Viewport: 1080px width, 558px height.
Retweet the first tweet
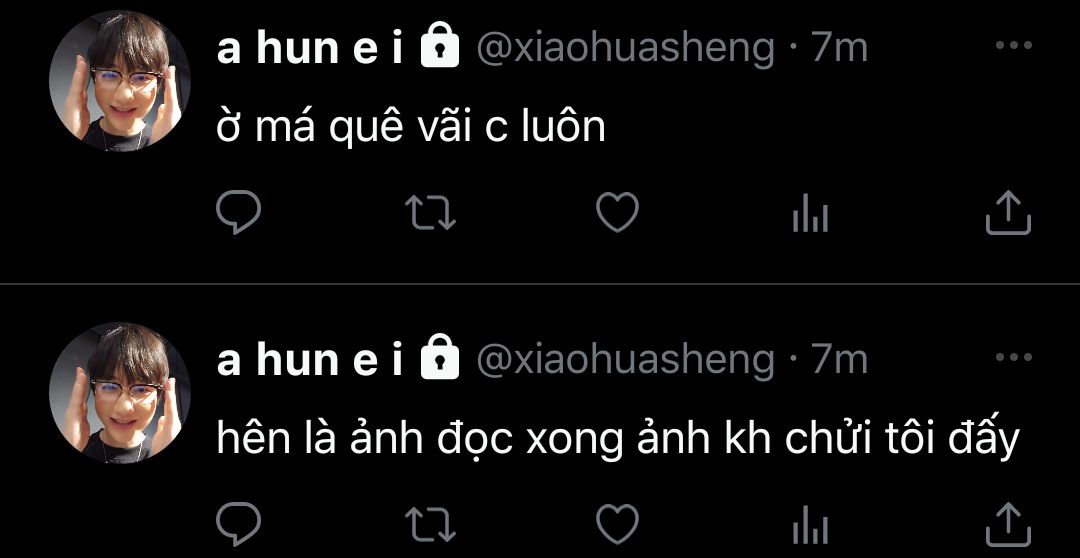pos(430,212)
